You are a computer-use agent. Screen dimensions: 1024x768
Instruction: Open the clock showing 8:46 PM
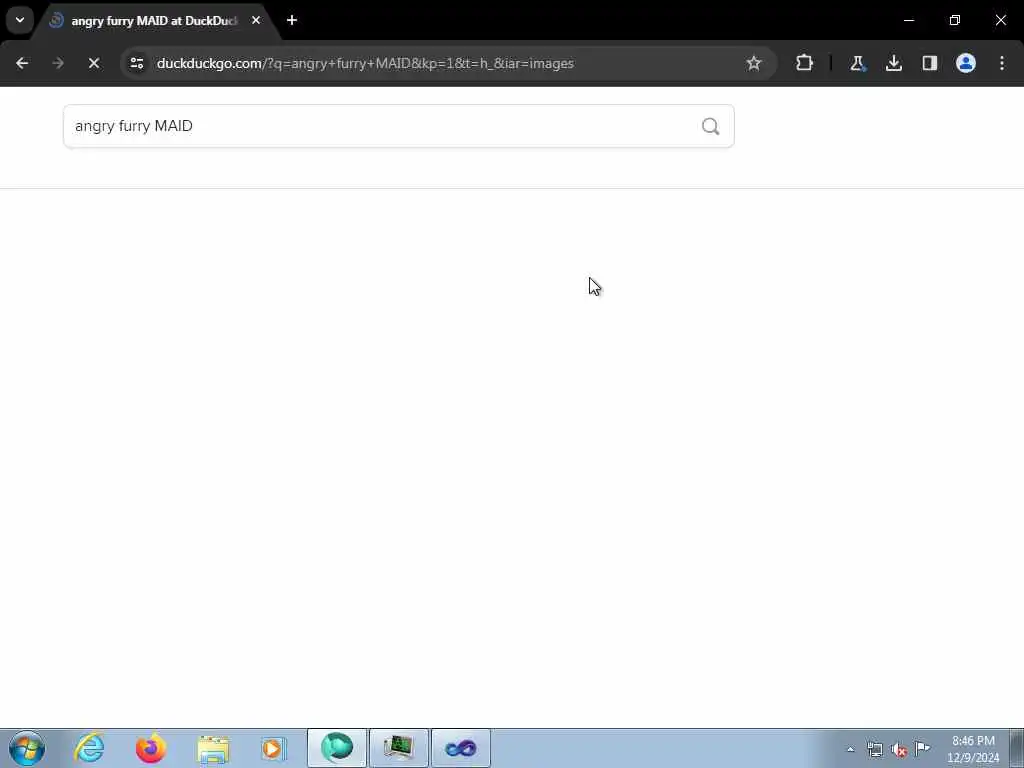pyautogui.click(x=973, y=749)
